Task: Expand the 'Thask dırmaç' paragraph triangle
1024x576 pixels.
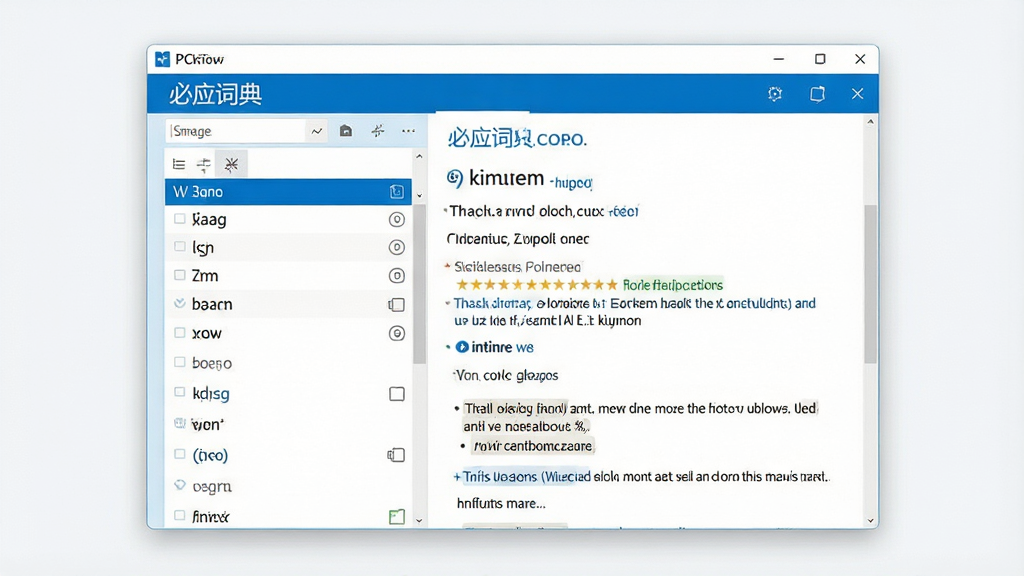Action: coord(447,303)
